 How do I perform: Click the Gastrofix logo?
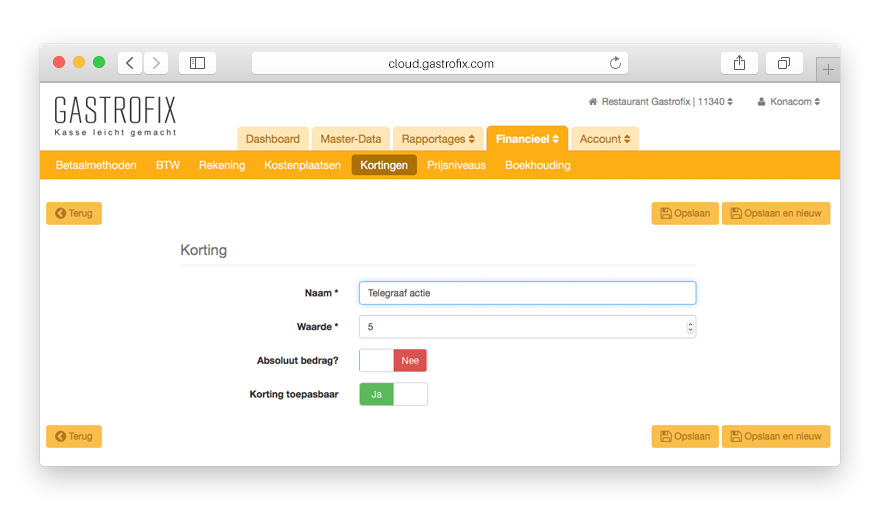pos(115,115)
